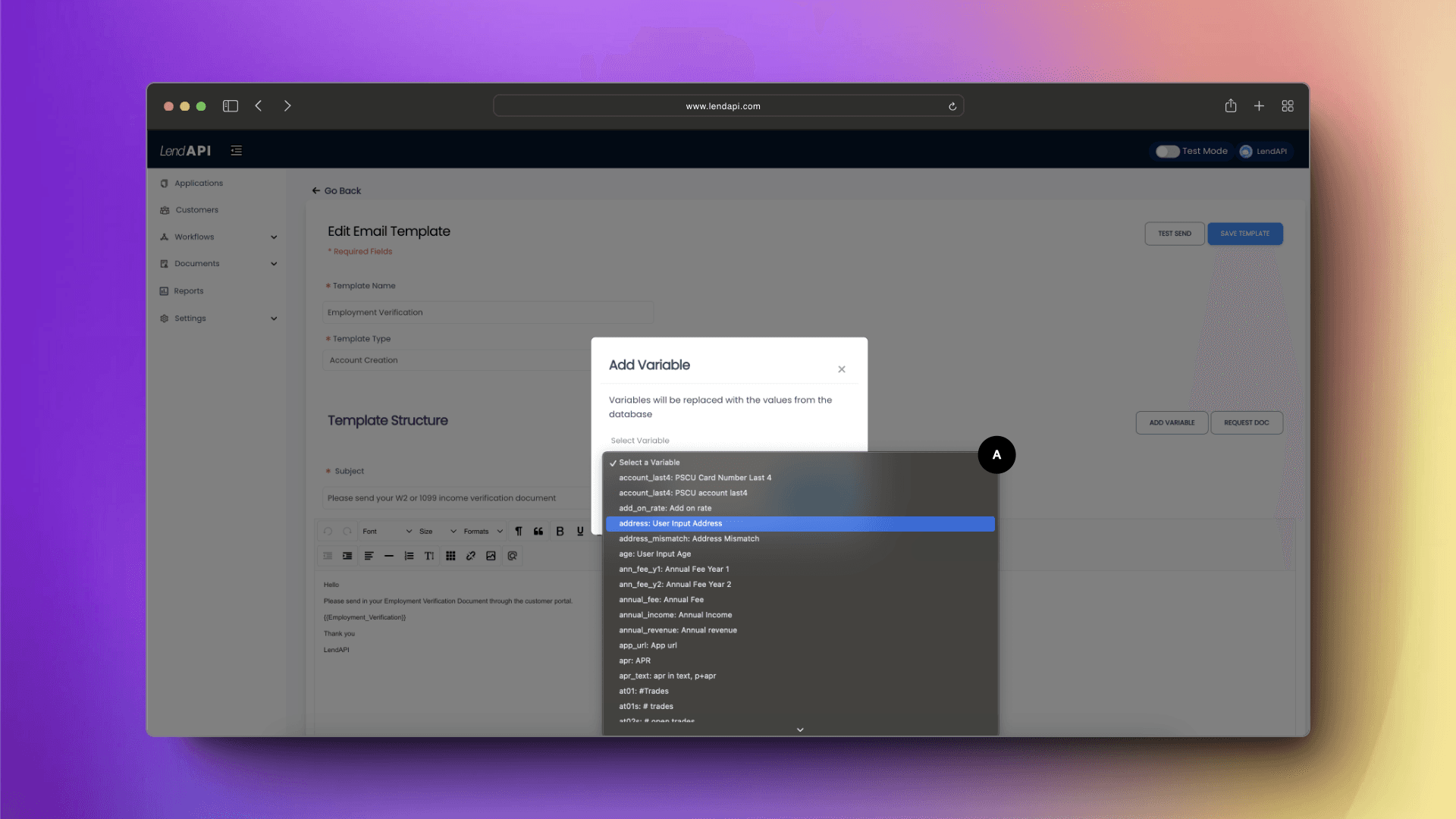Open the Font dropdown in editor
The height and width of the screenshot is (819, 1456).
coord(387,532)
